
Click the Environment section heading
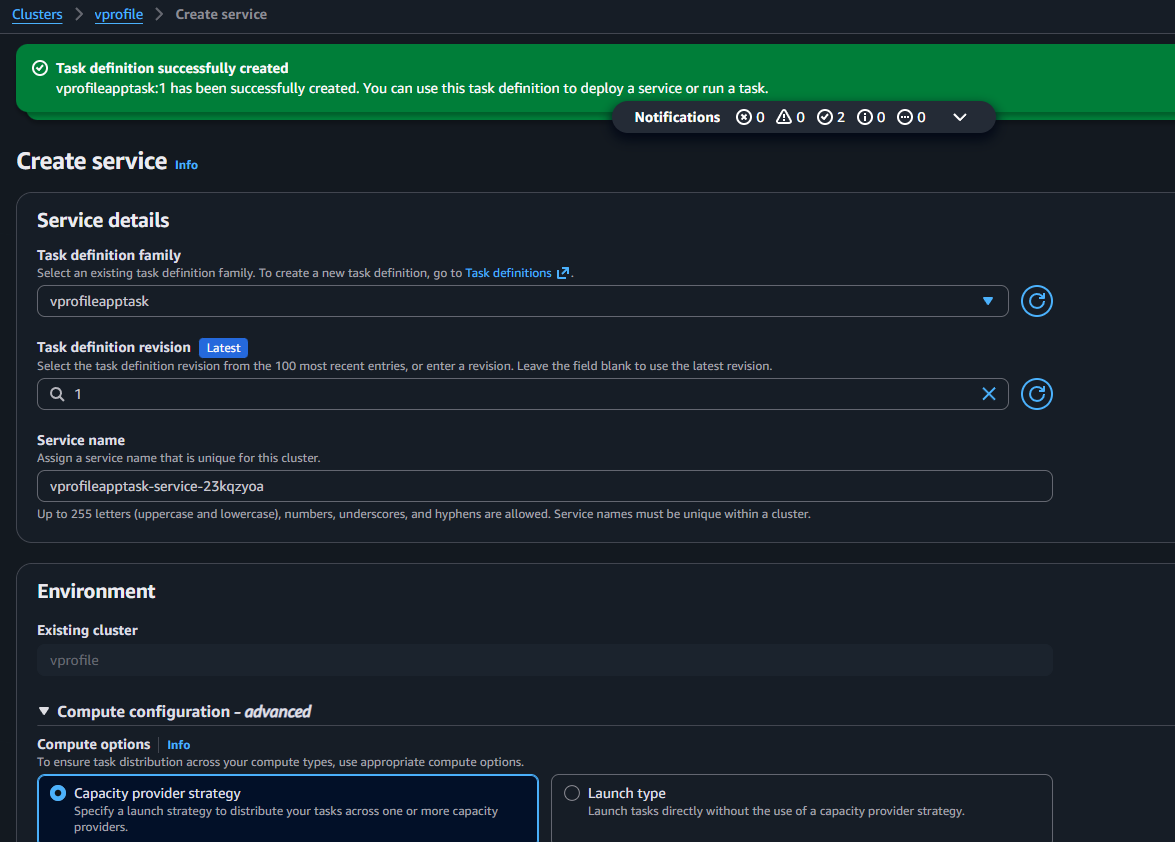coord(97,591)
